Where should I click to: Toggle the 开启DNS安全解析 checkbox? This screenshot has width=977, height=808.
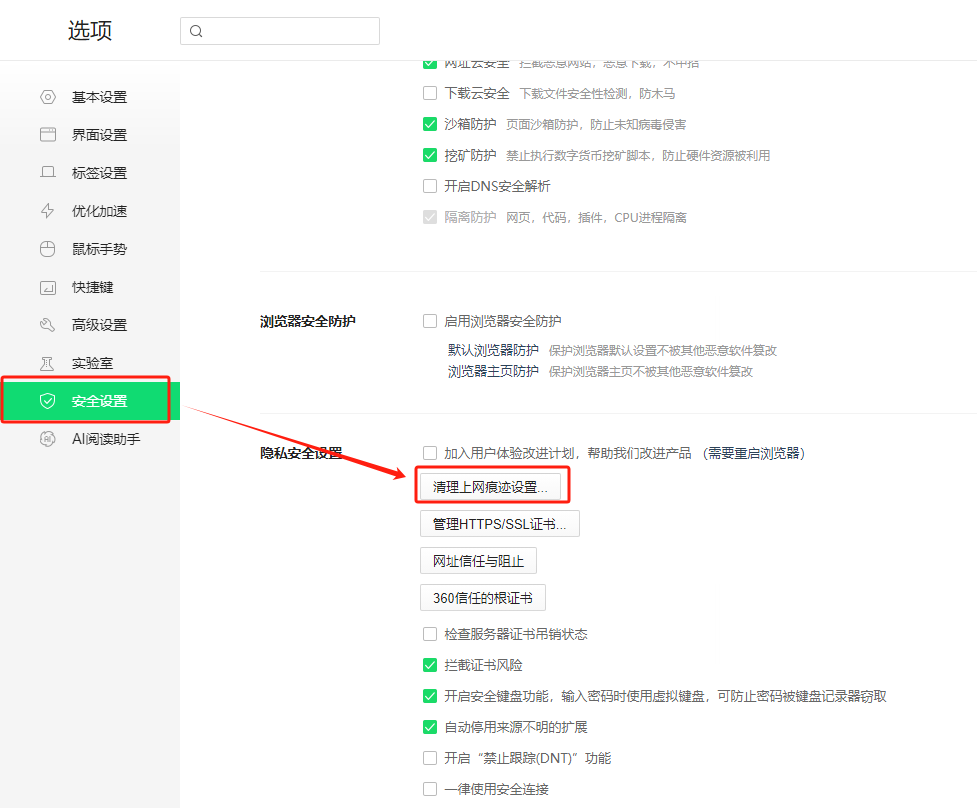430,186
